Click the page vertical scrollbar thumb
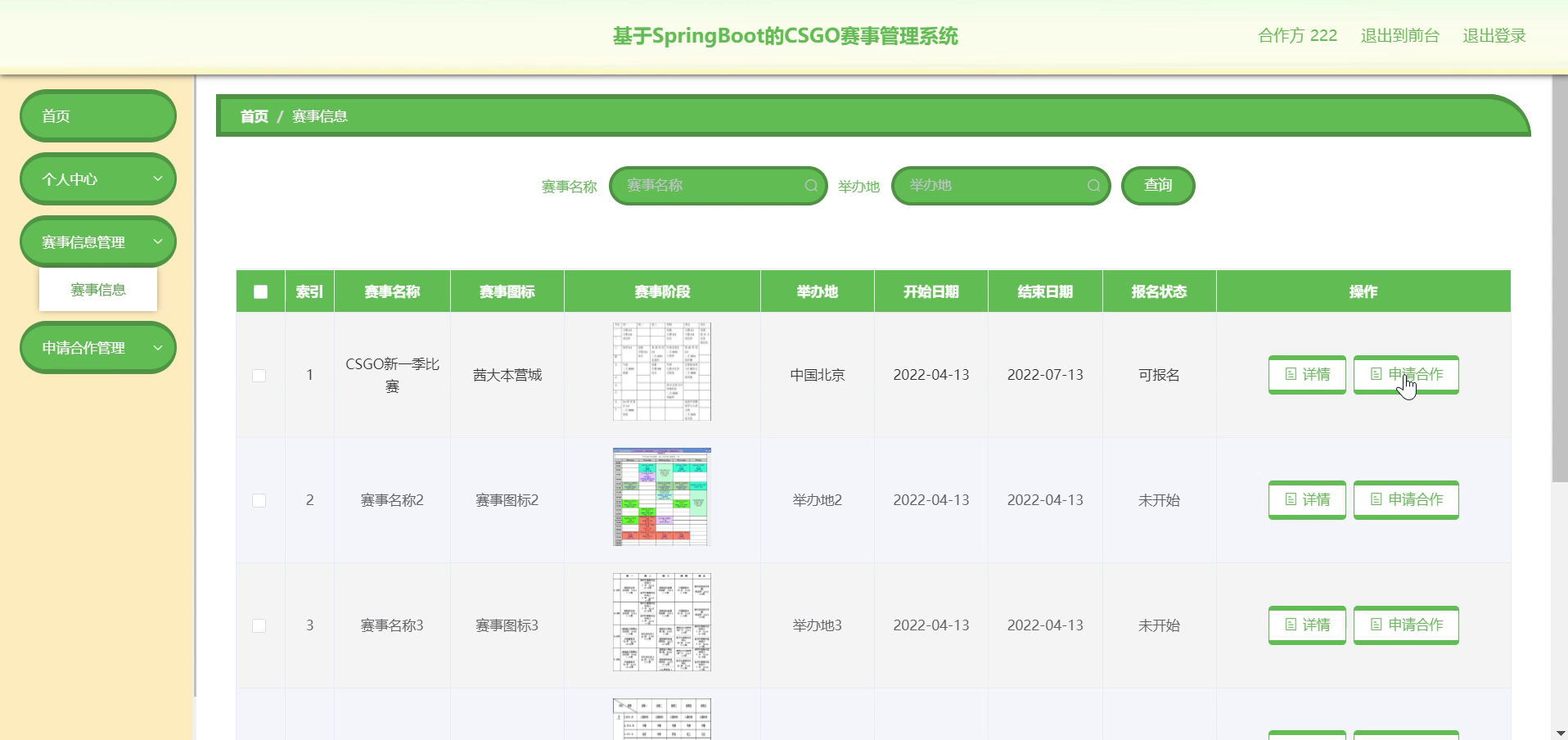Screen dimensions: 1568x740 click(1560, 278)
